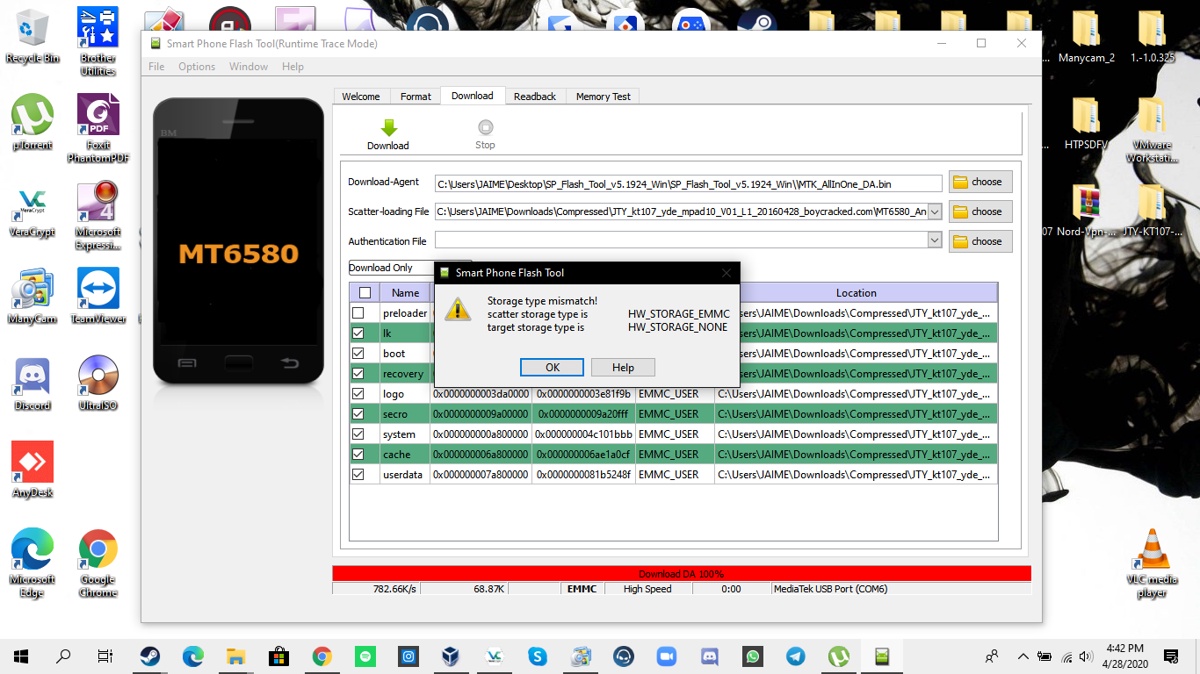Screen dimensions: 1200x674
Task: Open TeamViewer desktop shortcut
Action: tap(98, 296)
